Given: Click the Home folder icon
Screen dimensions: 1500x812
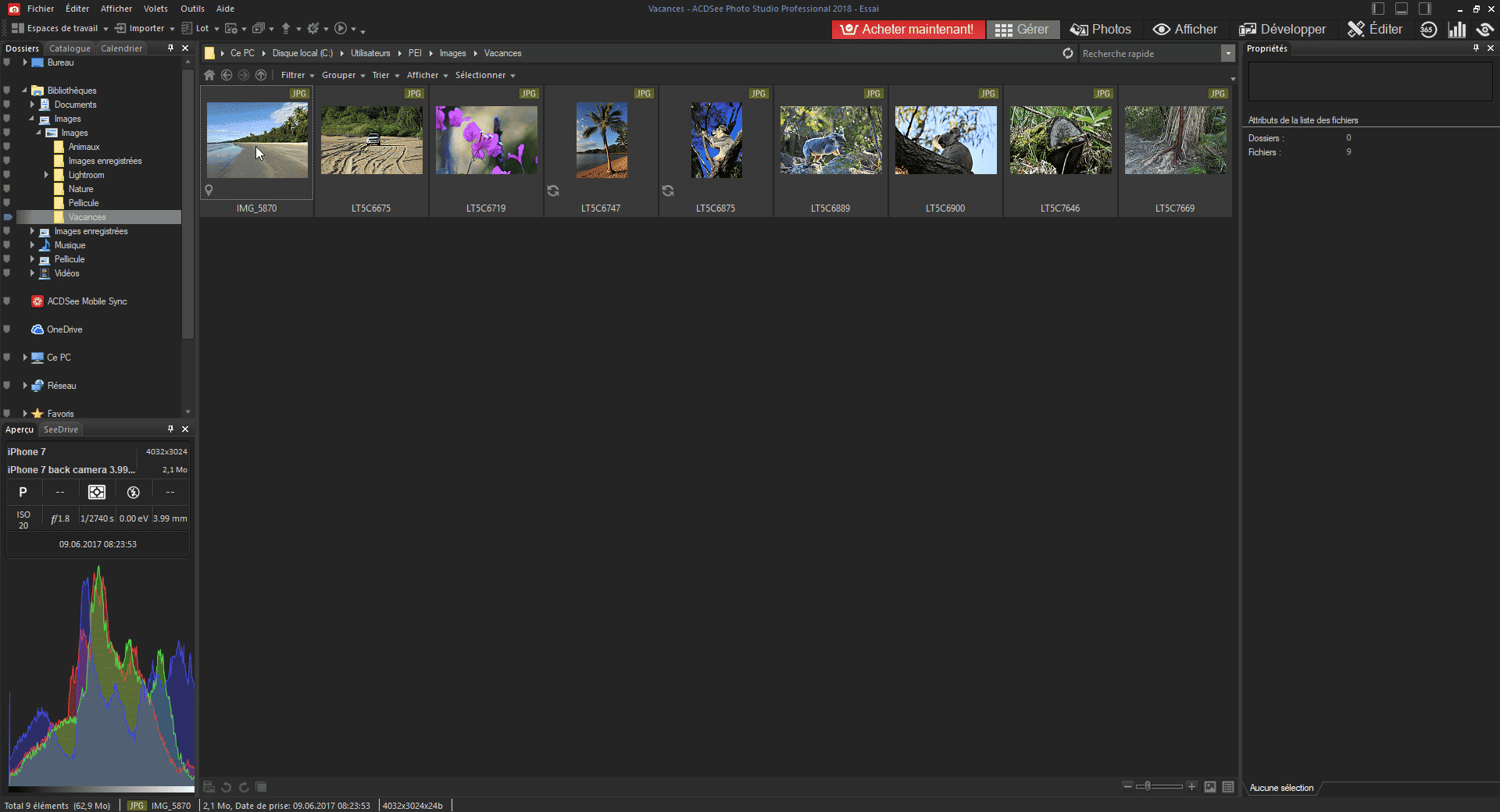Looking at the screenshot, I should (x=209, y=75).
